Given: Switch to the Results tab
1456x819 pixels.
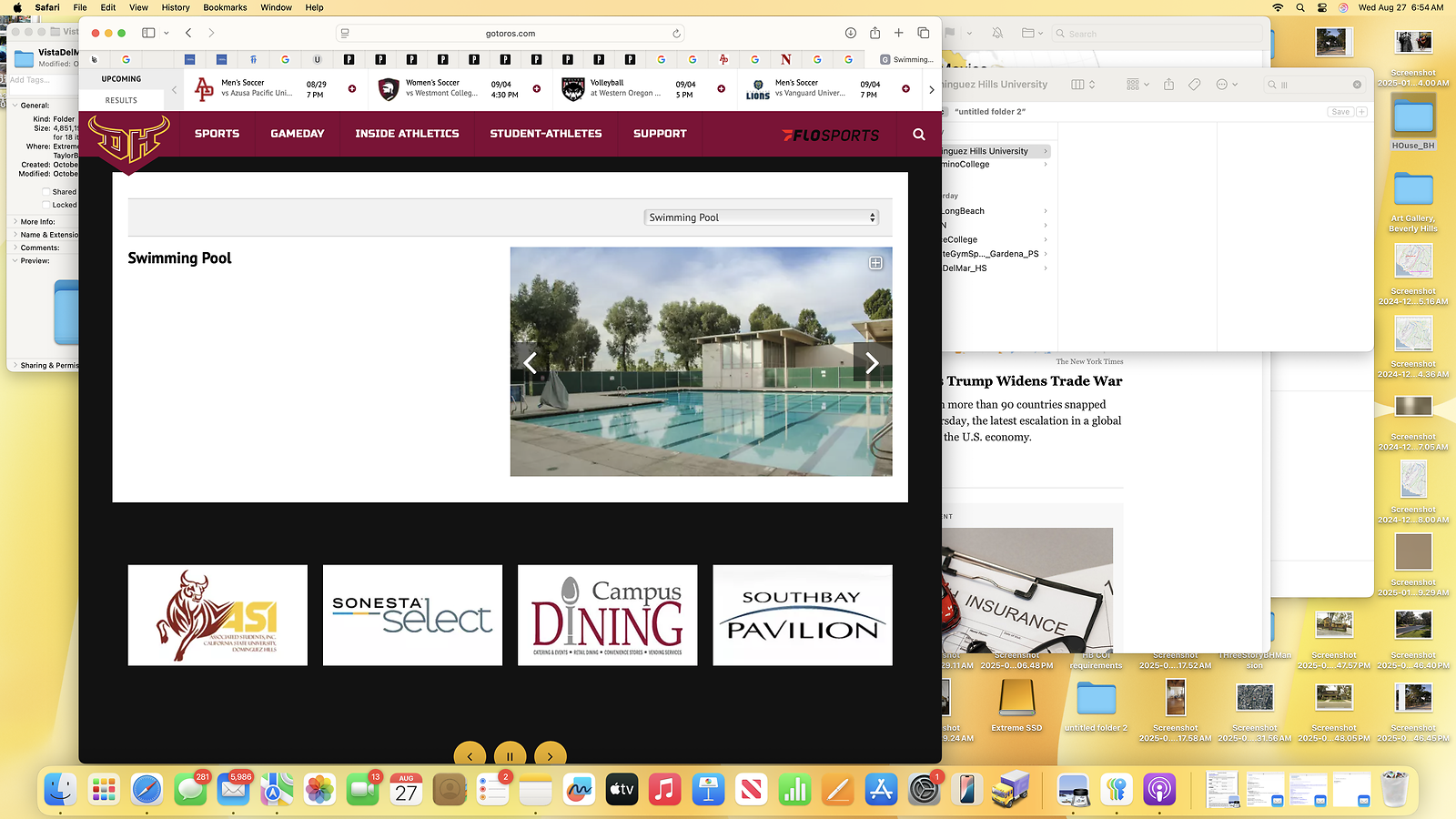Looking at the screenshot, I should [121, 100].
